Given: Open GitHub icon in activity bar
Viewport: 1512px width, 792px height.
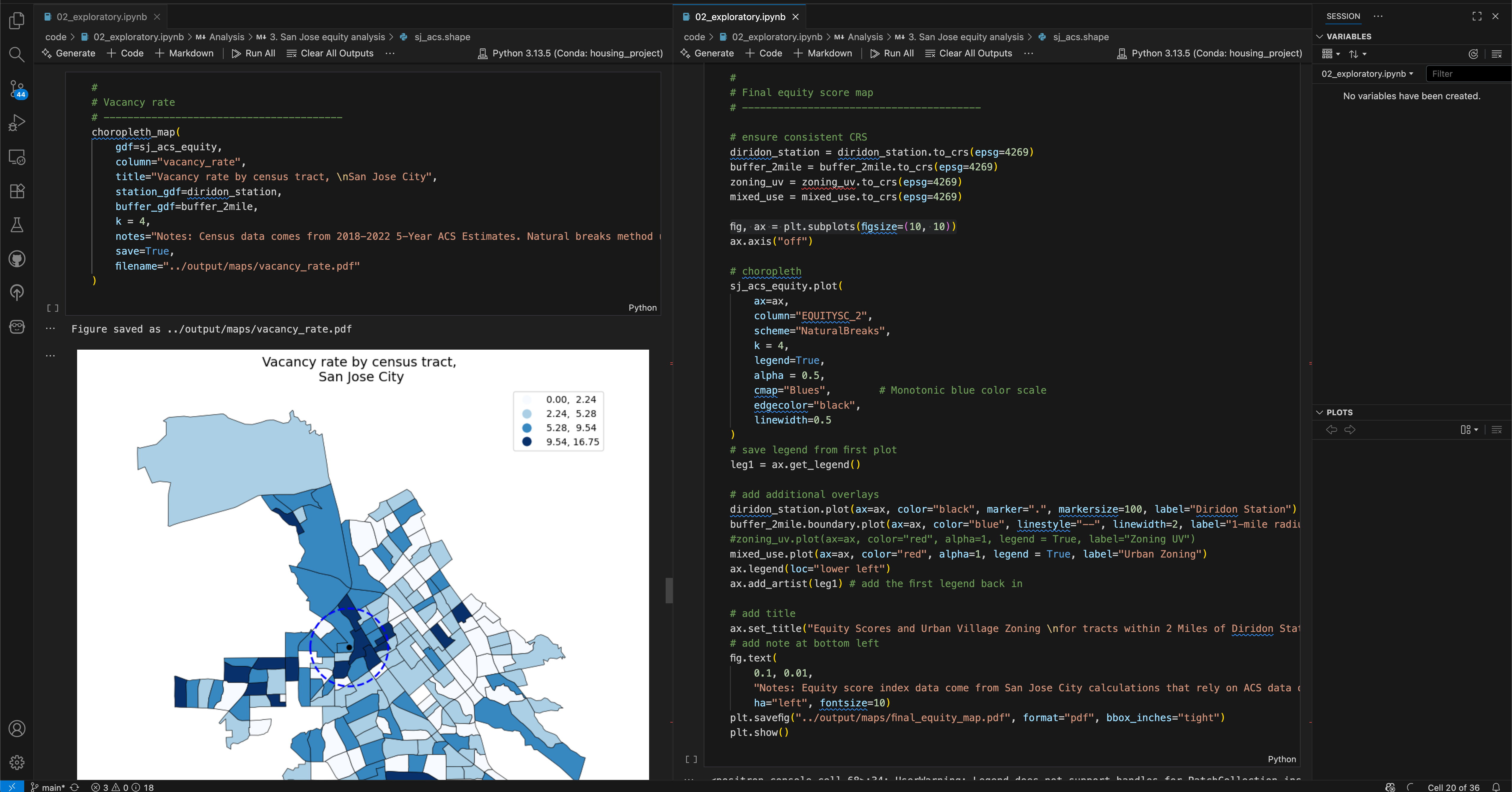Looking at the screenshot, I should click(17, 259).
